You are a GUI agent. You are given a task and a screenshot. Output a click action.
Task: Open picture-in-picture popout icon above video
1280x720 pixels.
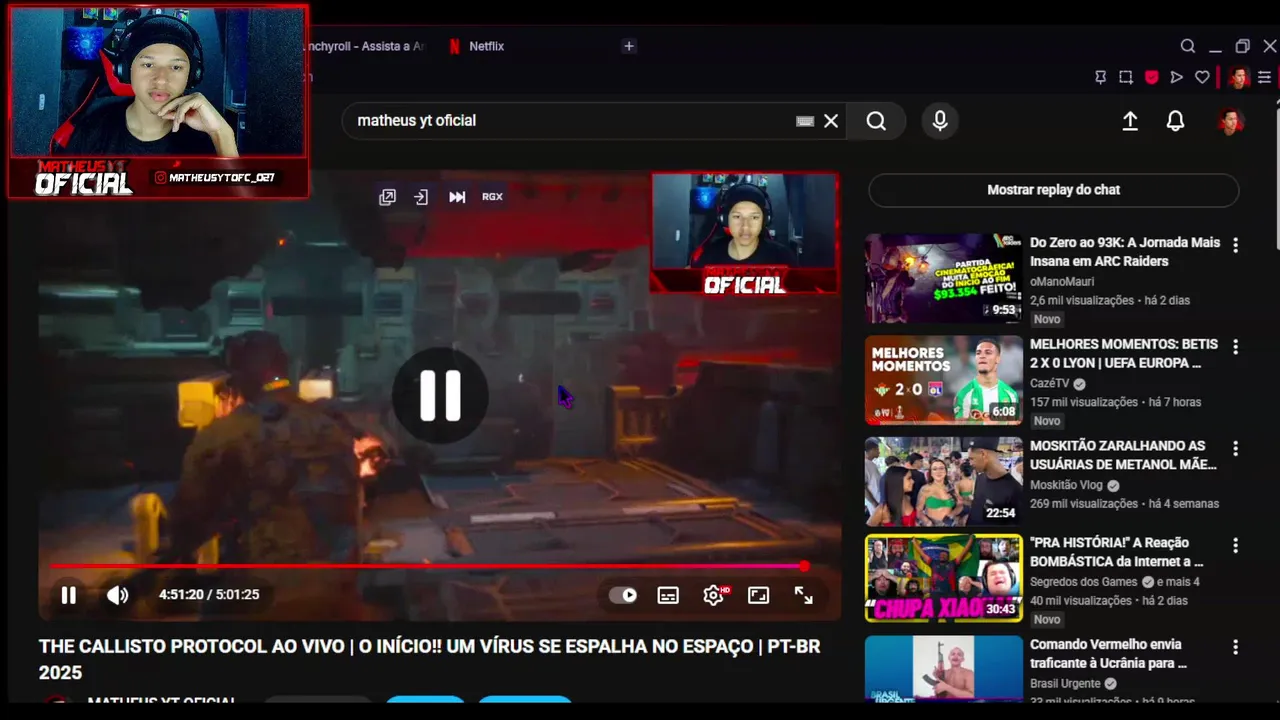pos(387,197)
